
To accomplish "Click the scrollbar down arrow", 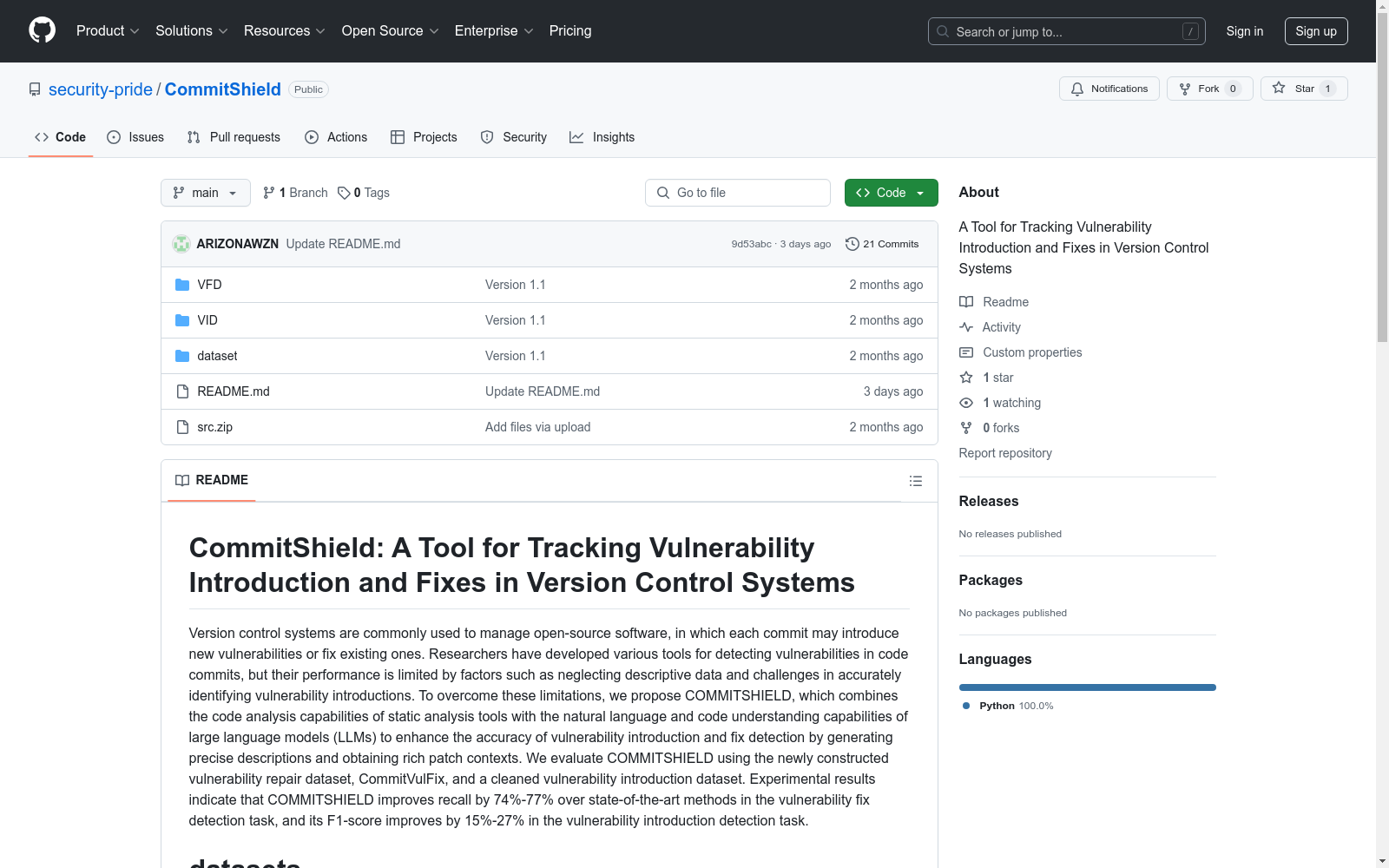I will pos(1382,861).
